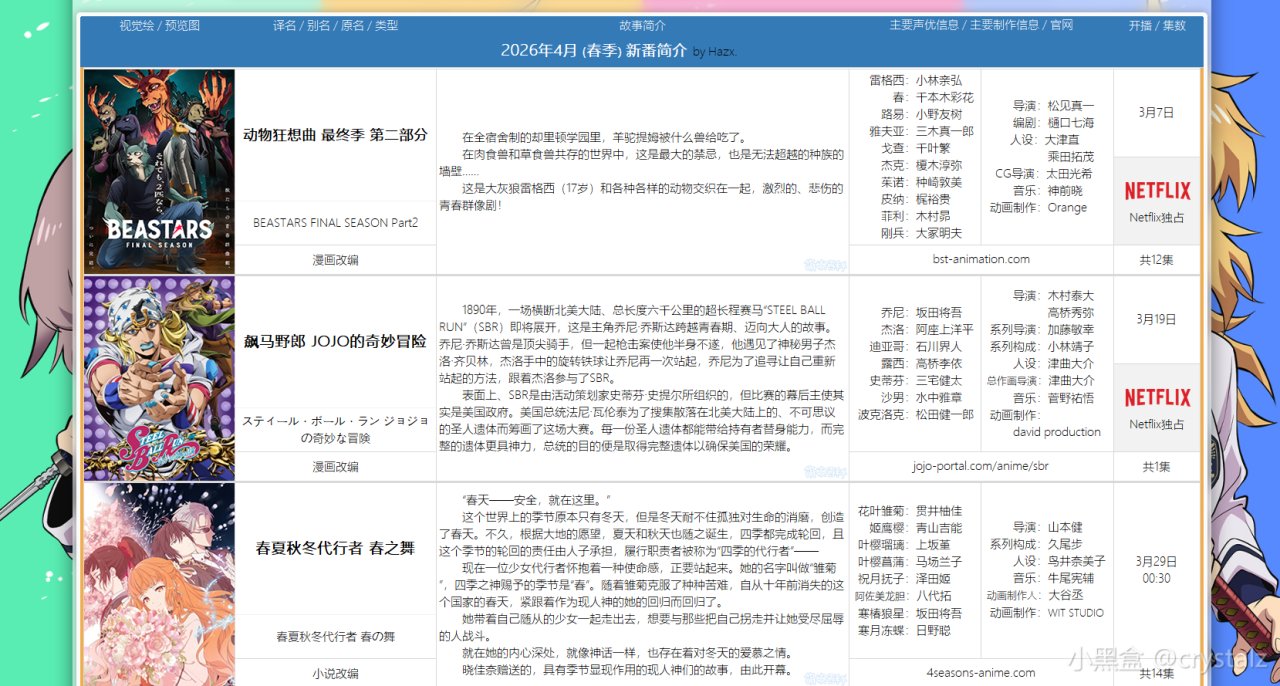
Task: Select the title 春夏秋冬代行者 春之舞
Action: (335, 548)
